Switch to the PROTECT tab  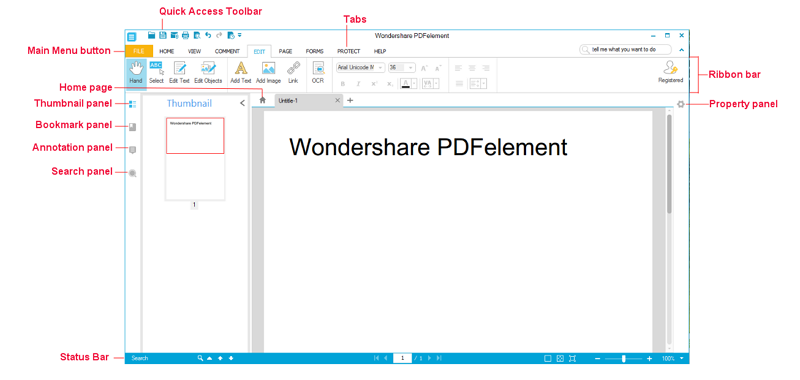pos(348,51)
